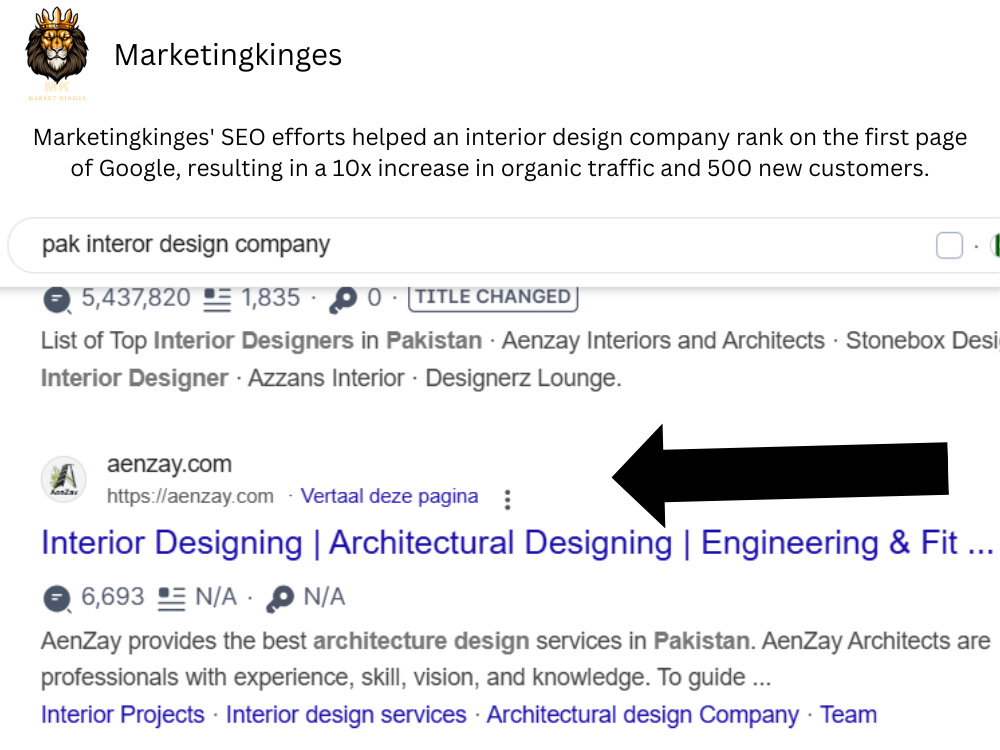Screen dimensions: 1000x750
Task: Open the Team sitelink
Action: (848, 715)
